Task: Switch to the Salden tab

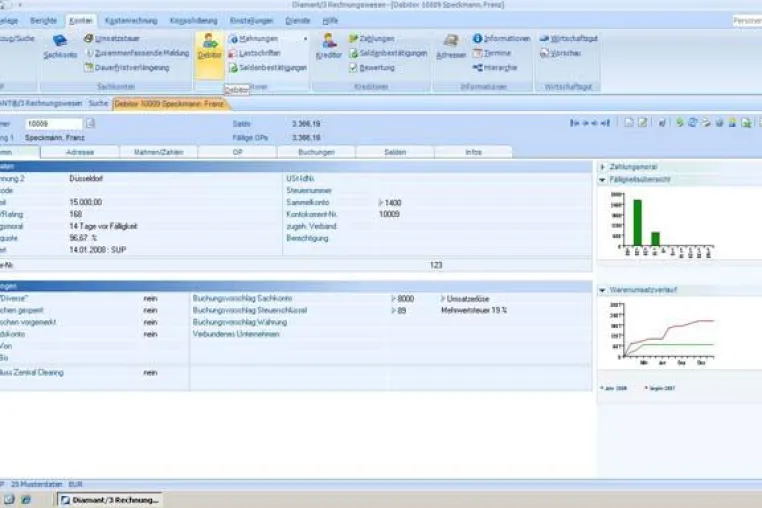Action: [x=395, y=152]
